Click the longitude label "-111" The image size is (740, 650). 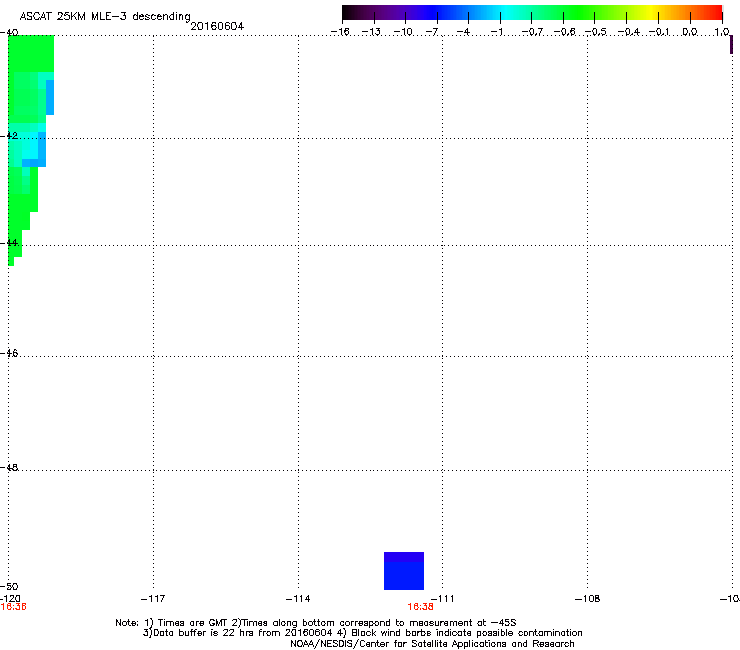pyautogui.click(x=443, y=599)
